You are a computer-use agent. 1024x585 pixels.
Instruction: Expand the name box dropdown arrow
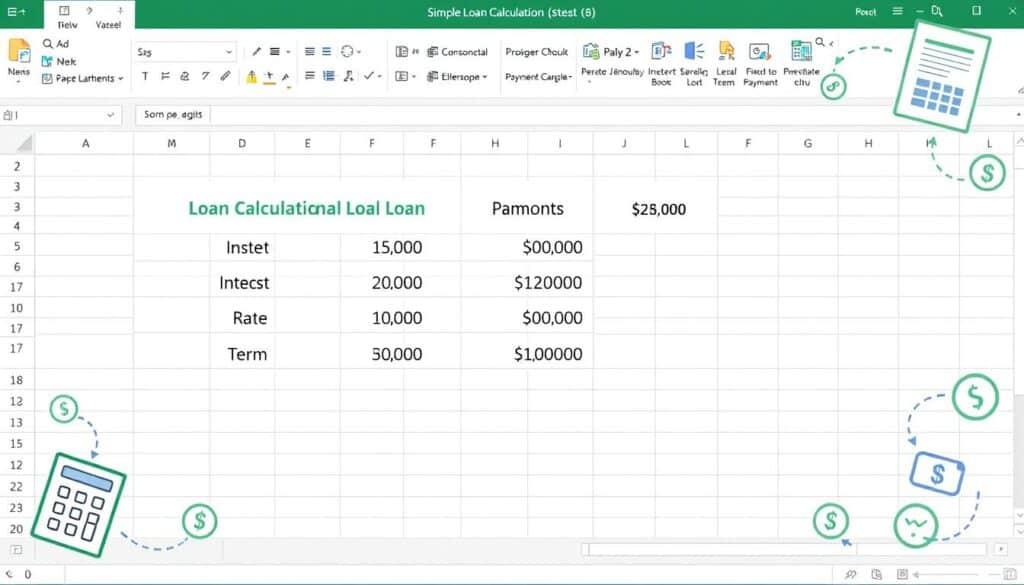pos(110,115)
